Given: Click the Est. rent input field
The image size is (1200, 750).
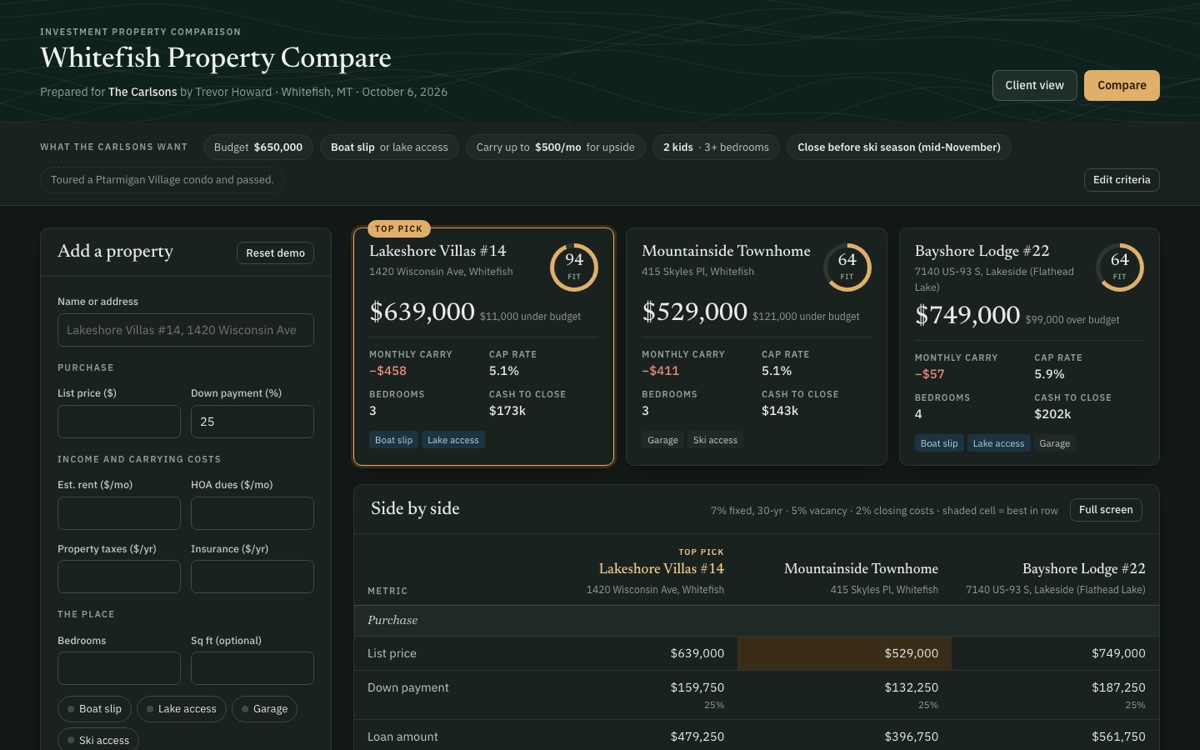Looking at the screenshot, I should pyautogui.click(x=119, y=513).
